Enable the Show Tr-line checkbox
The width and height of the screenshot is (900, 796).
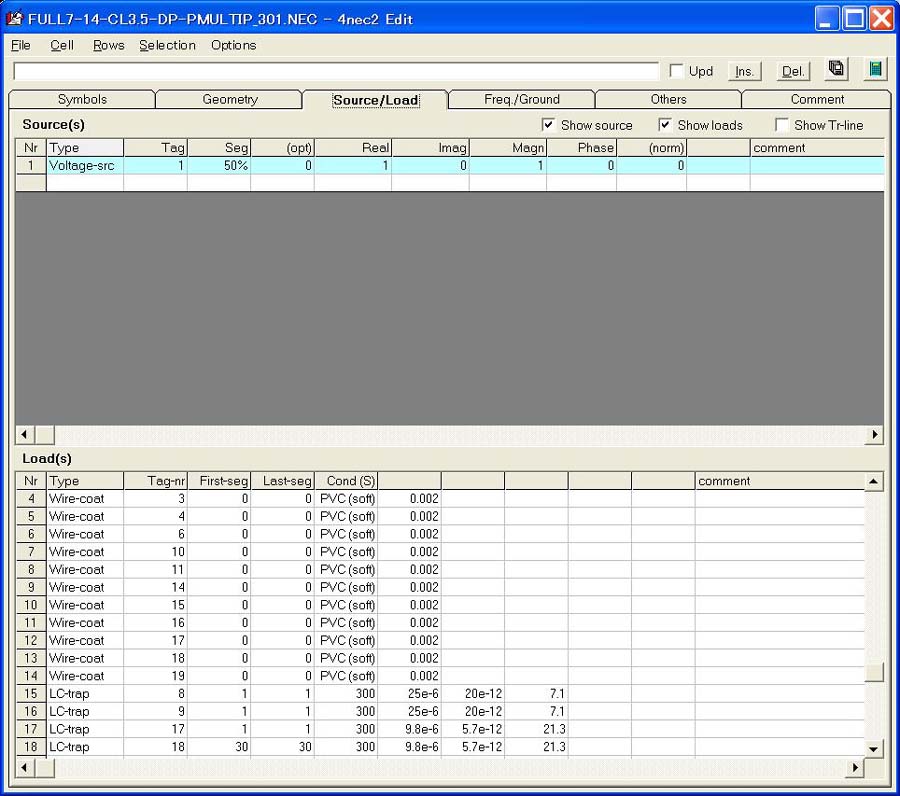pyautogui.click(x=782, y=125)
